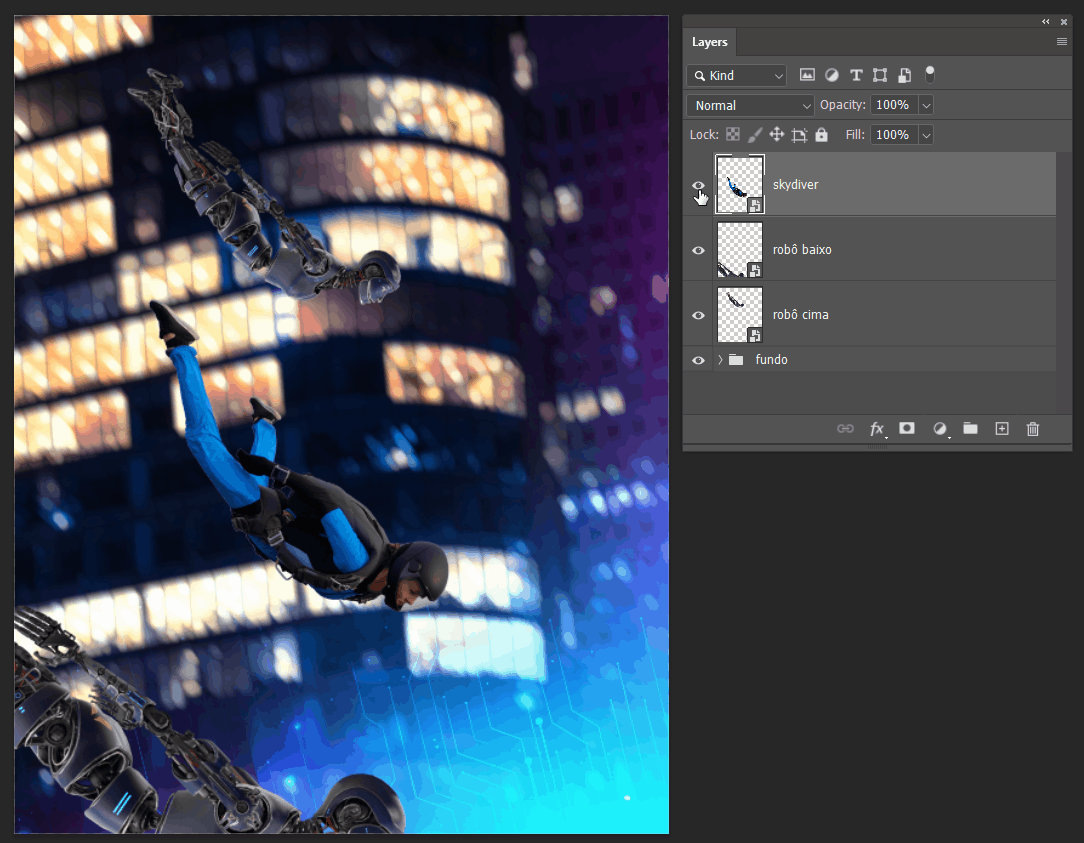The image size is (1084, 843).
Task: Delete layer trash icon
Action: pos(1033,429)
